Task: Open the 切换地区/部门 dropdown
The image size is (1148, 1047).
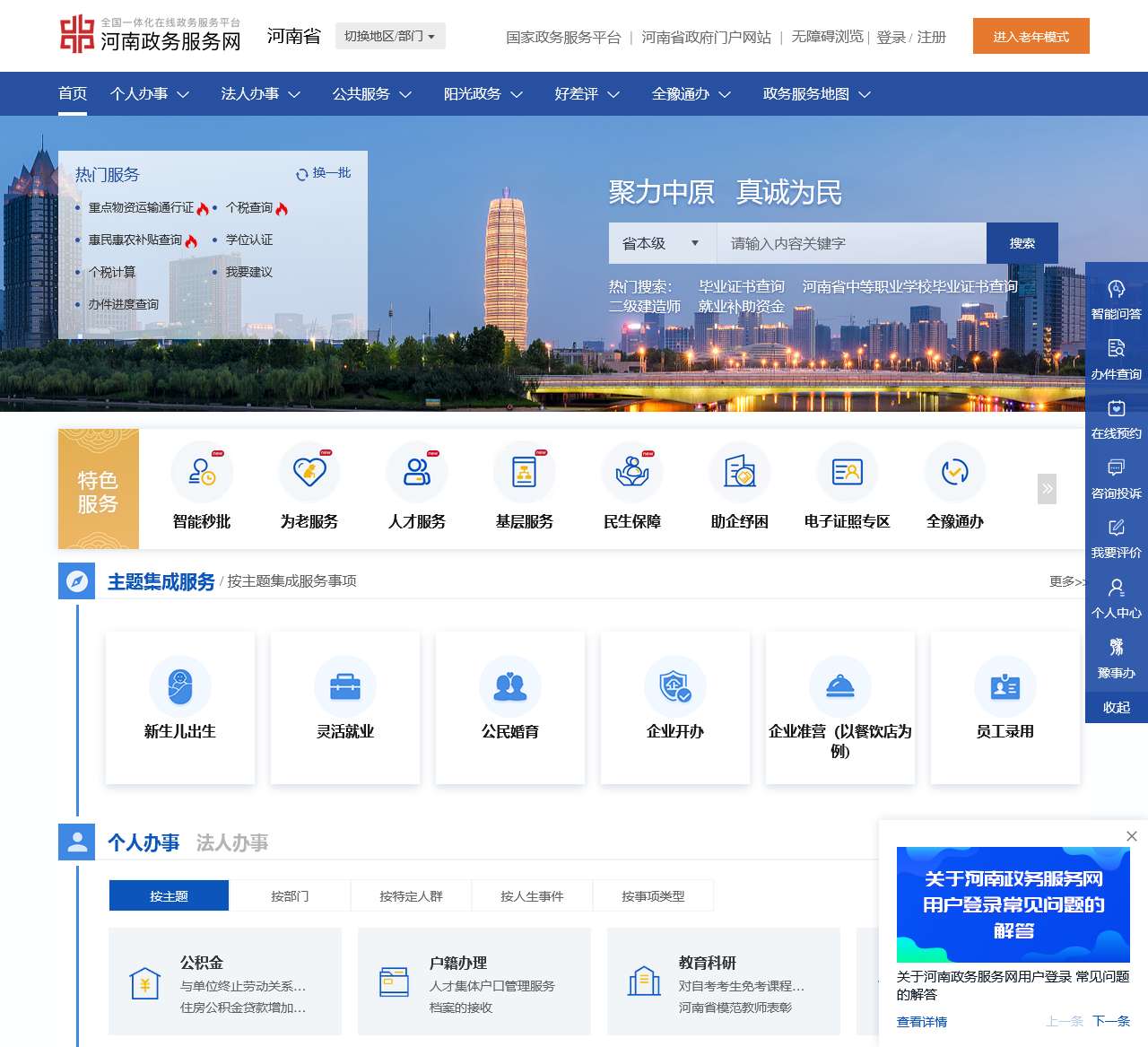Action: pyautogui.click(x=390, y=36)
